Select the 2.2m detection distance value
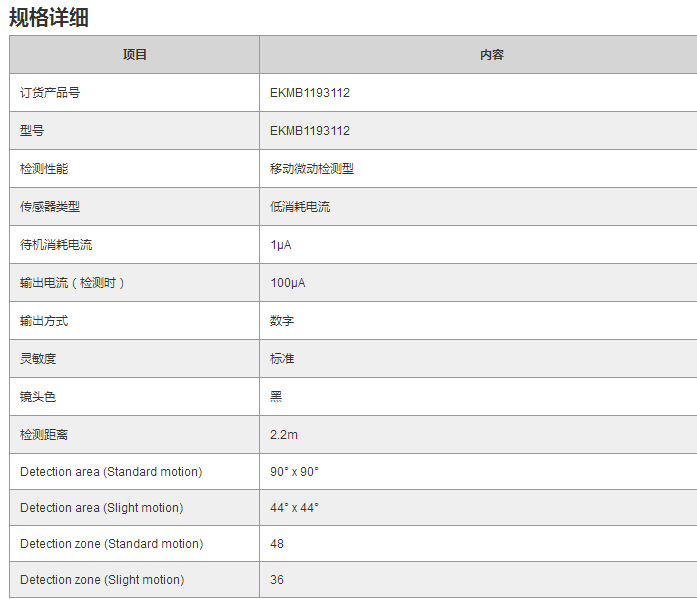Viewport: 697px width, 599px height. pos(284,435)
